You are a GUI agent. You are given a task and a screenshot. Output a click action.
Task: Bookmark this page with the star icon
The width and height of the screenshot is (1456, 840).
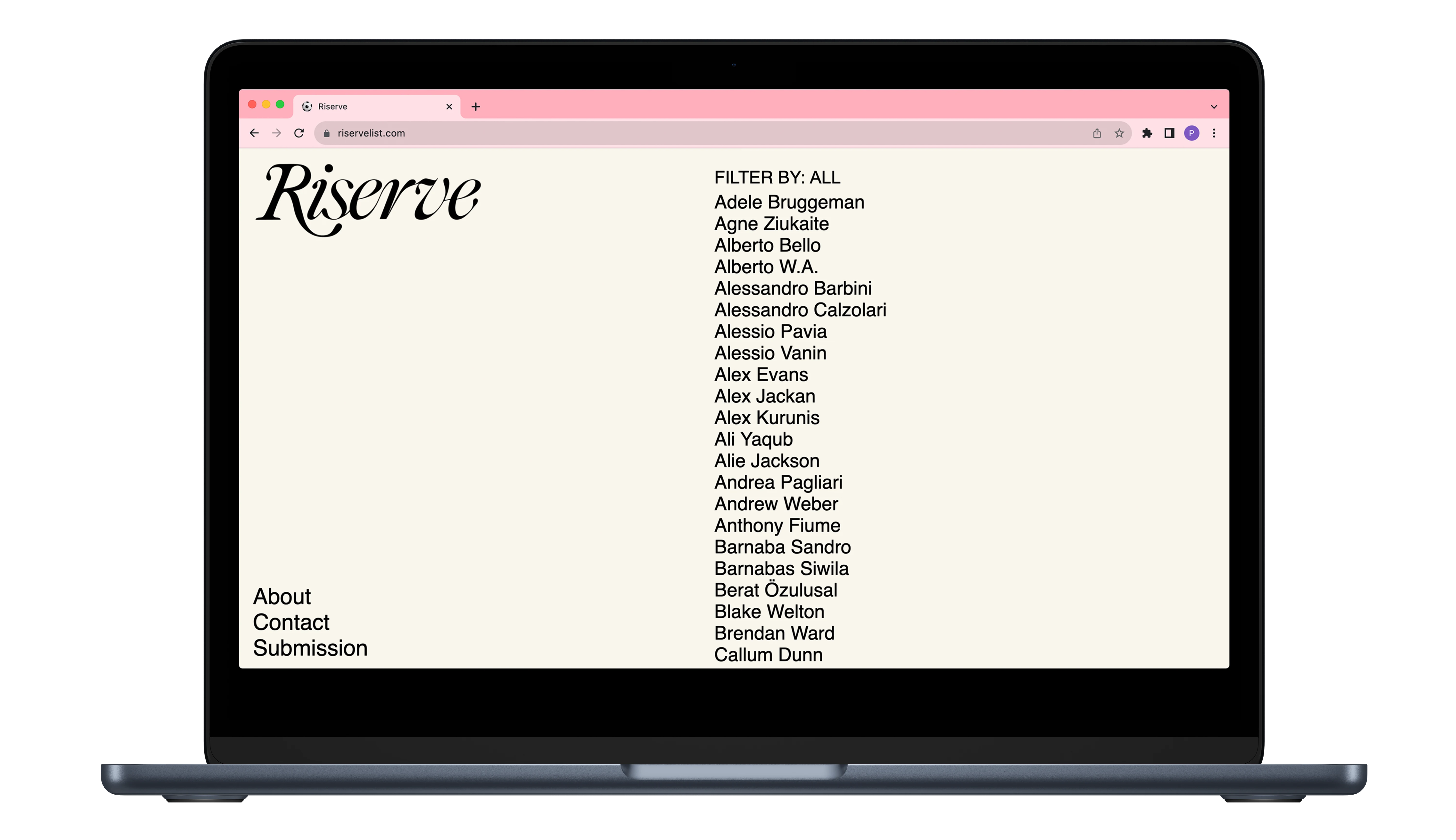(1119, 133)
